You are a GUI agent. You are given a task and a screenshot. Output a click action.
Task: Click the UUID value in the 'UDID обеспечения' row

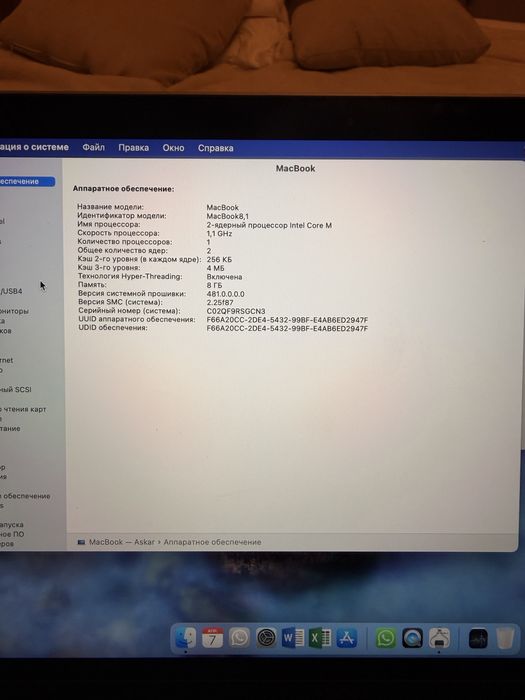pyautogui.click(x=288, y=329)
